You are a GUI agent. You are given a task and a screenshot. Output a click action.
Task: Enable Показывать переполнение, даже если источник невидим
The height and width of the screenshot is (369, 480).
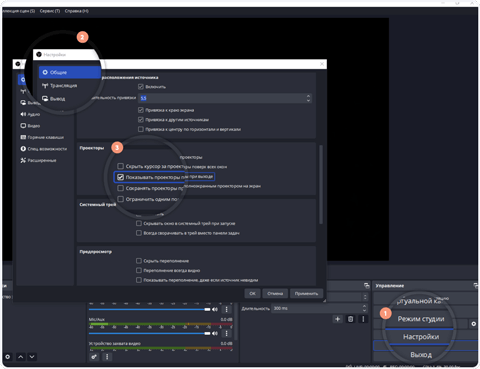pos(139,280)
